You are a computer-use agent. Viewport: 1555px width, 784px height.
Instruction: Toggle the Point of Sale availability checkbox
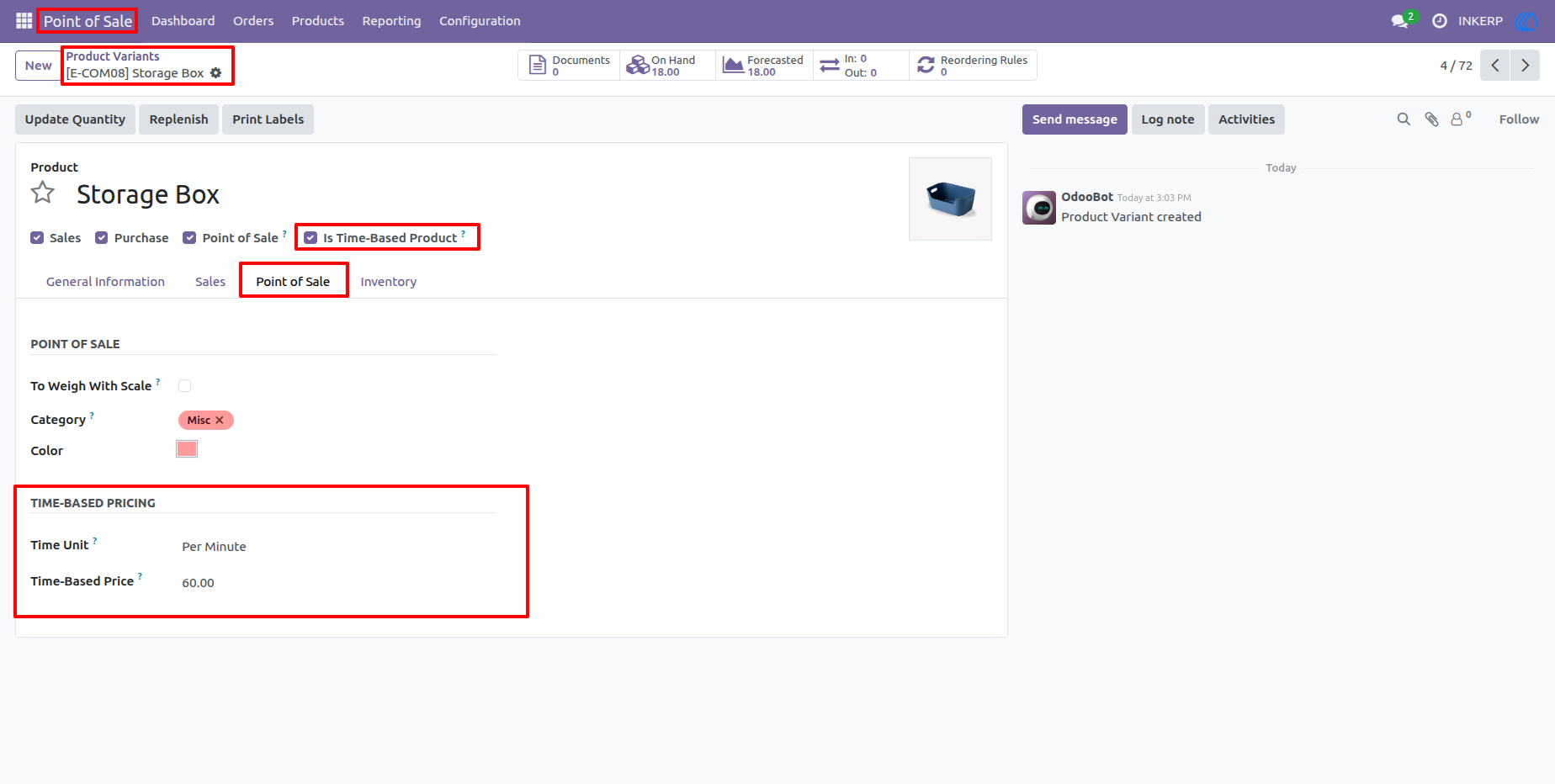coord(189,238)
